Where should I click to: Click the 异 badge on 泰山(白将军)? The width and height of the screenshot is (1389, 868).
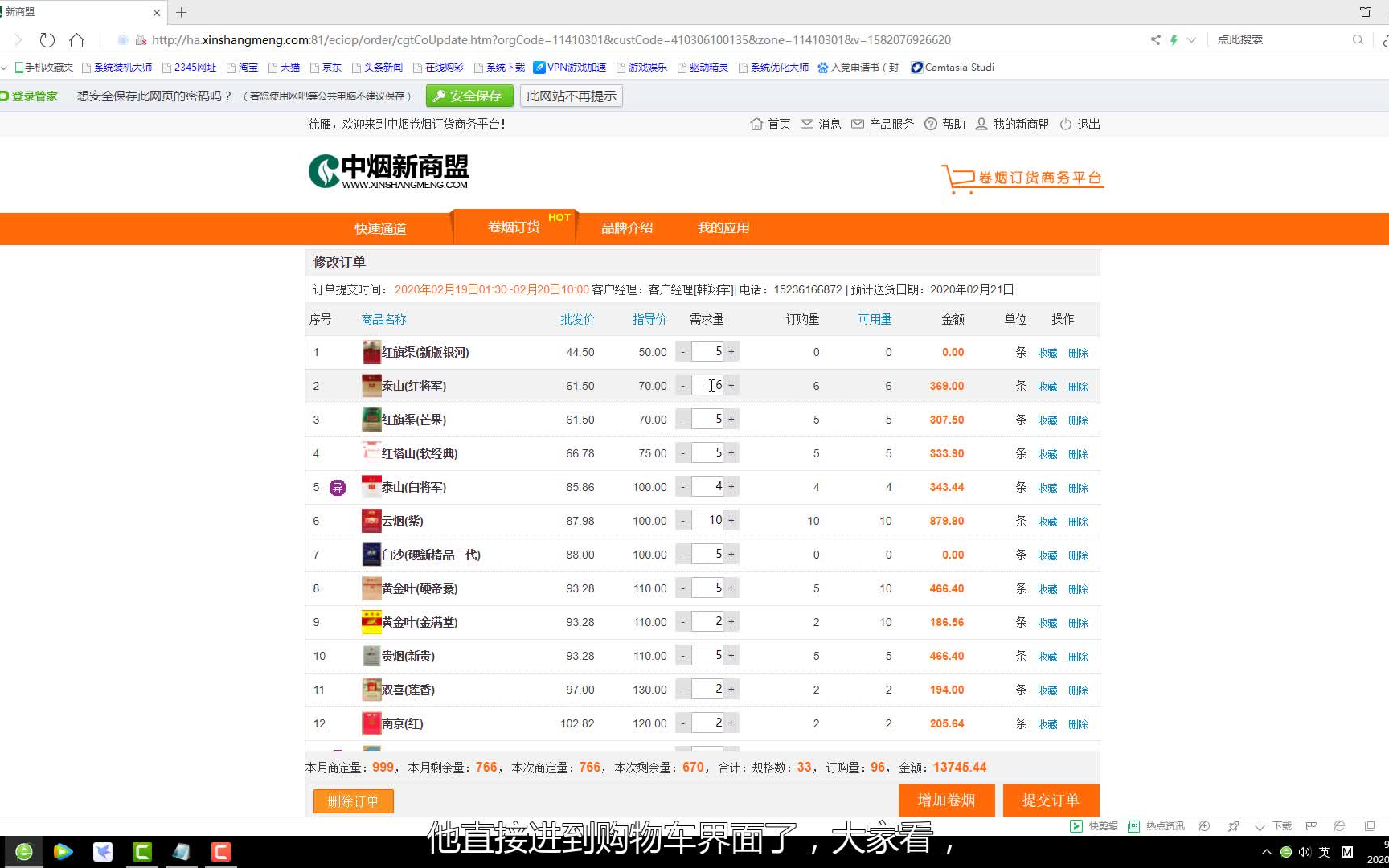tap(338, 488)
